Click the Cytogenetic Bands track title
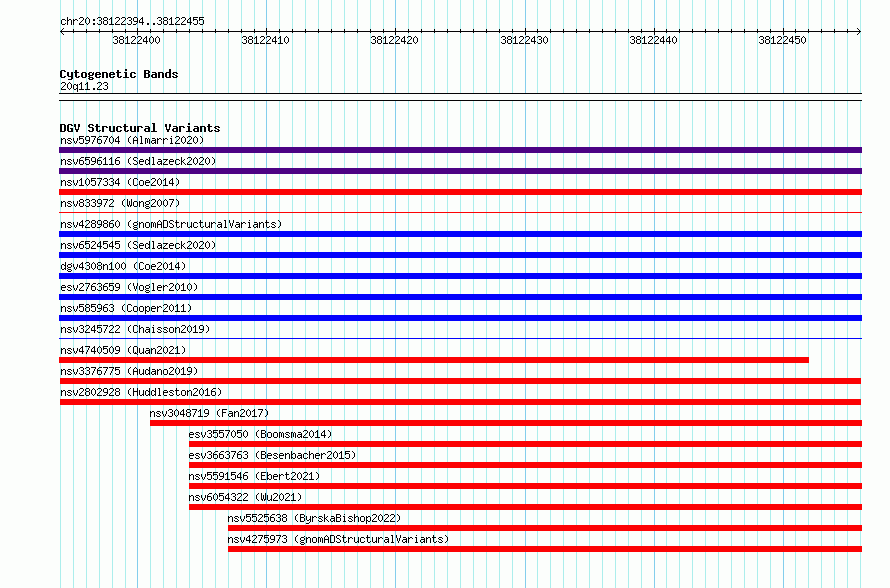 click(119, 74)
